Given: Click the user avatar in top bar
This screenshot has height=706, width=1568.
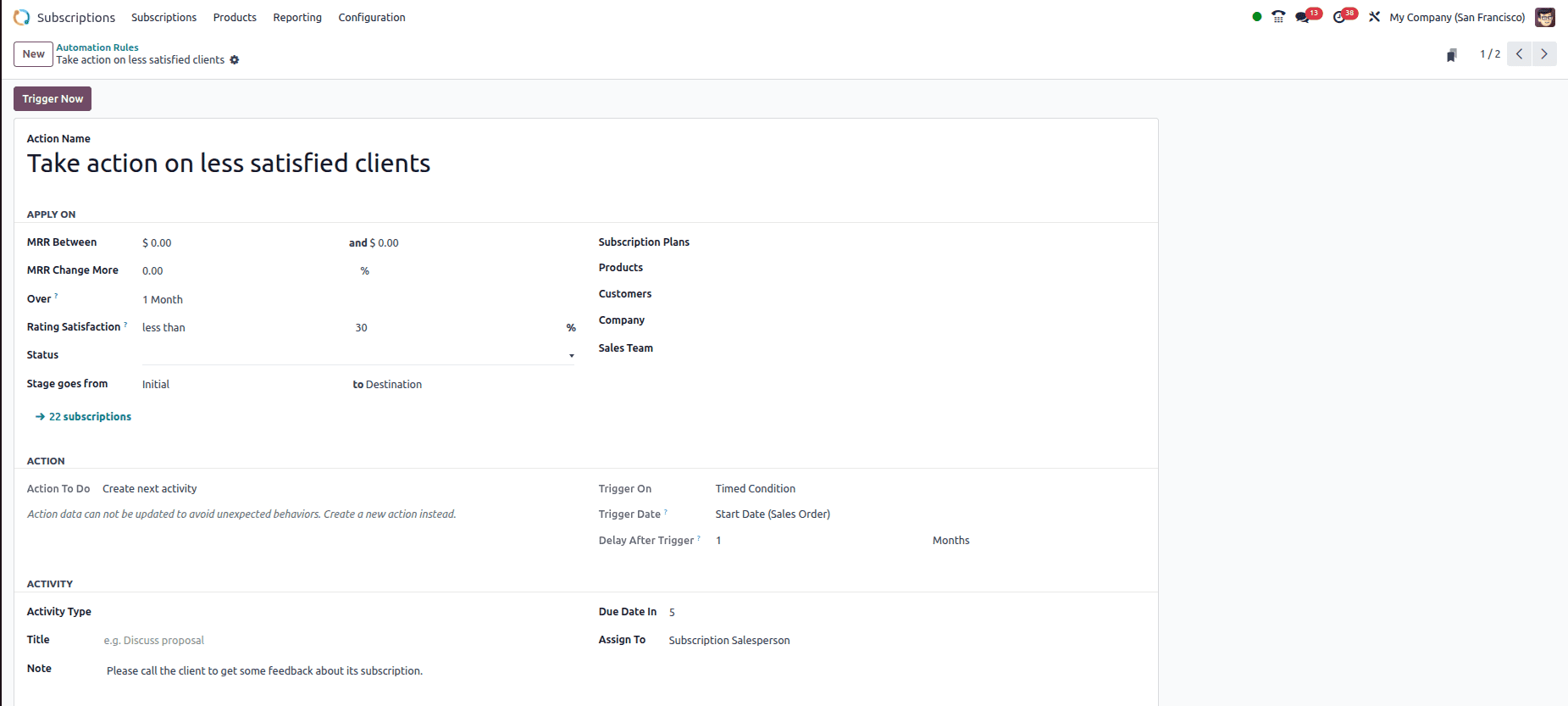Looking at the screenshot, I should [x=1545, y=17].
